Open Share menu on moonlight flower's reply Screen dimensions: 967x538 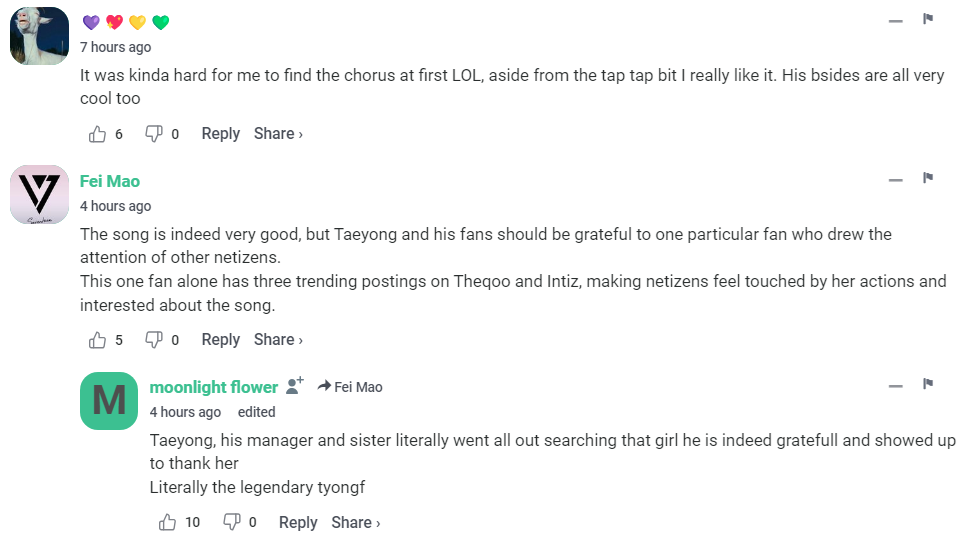point(355,522)
